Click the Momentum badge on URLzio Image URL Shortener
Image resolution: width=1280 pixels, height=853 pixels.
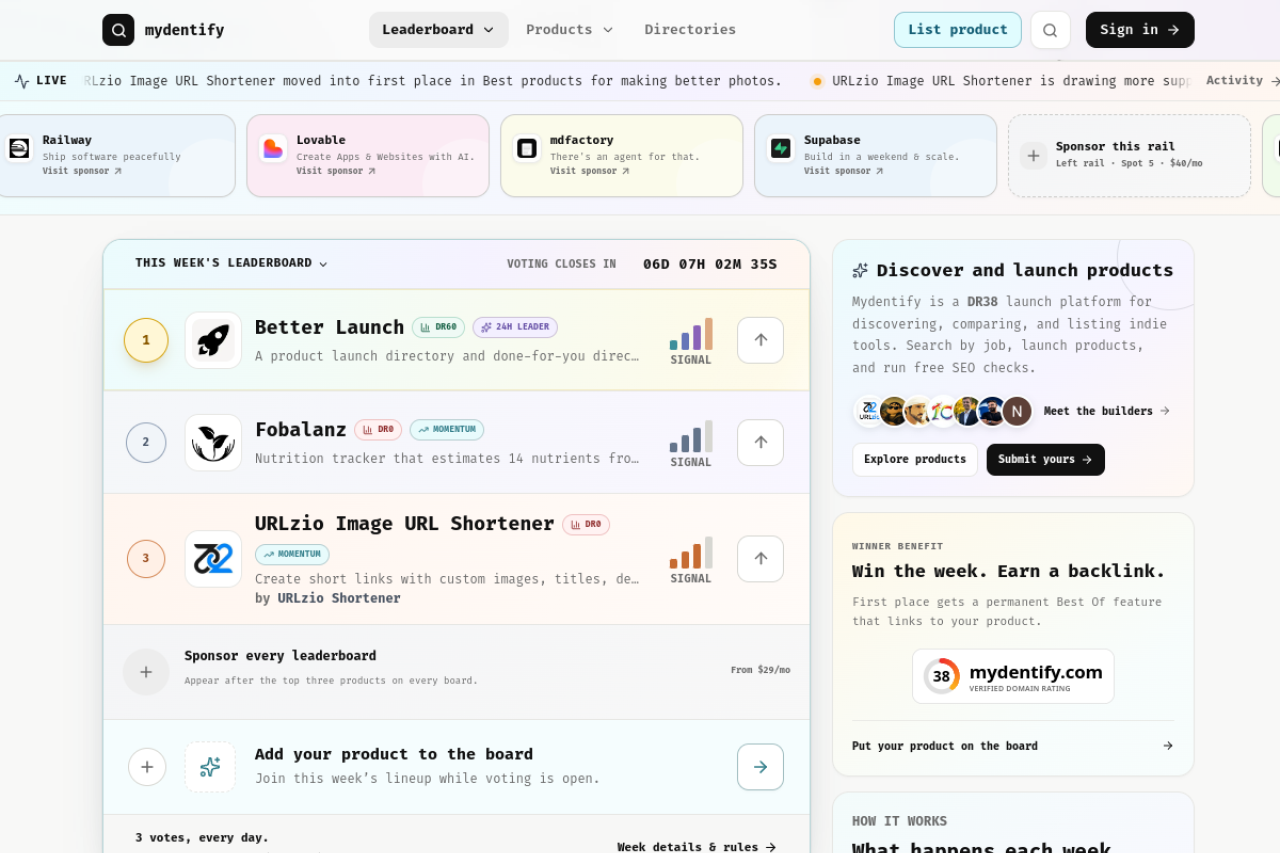click(x=292, y=554)
